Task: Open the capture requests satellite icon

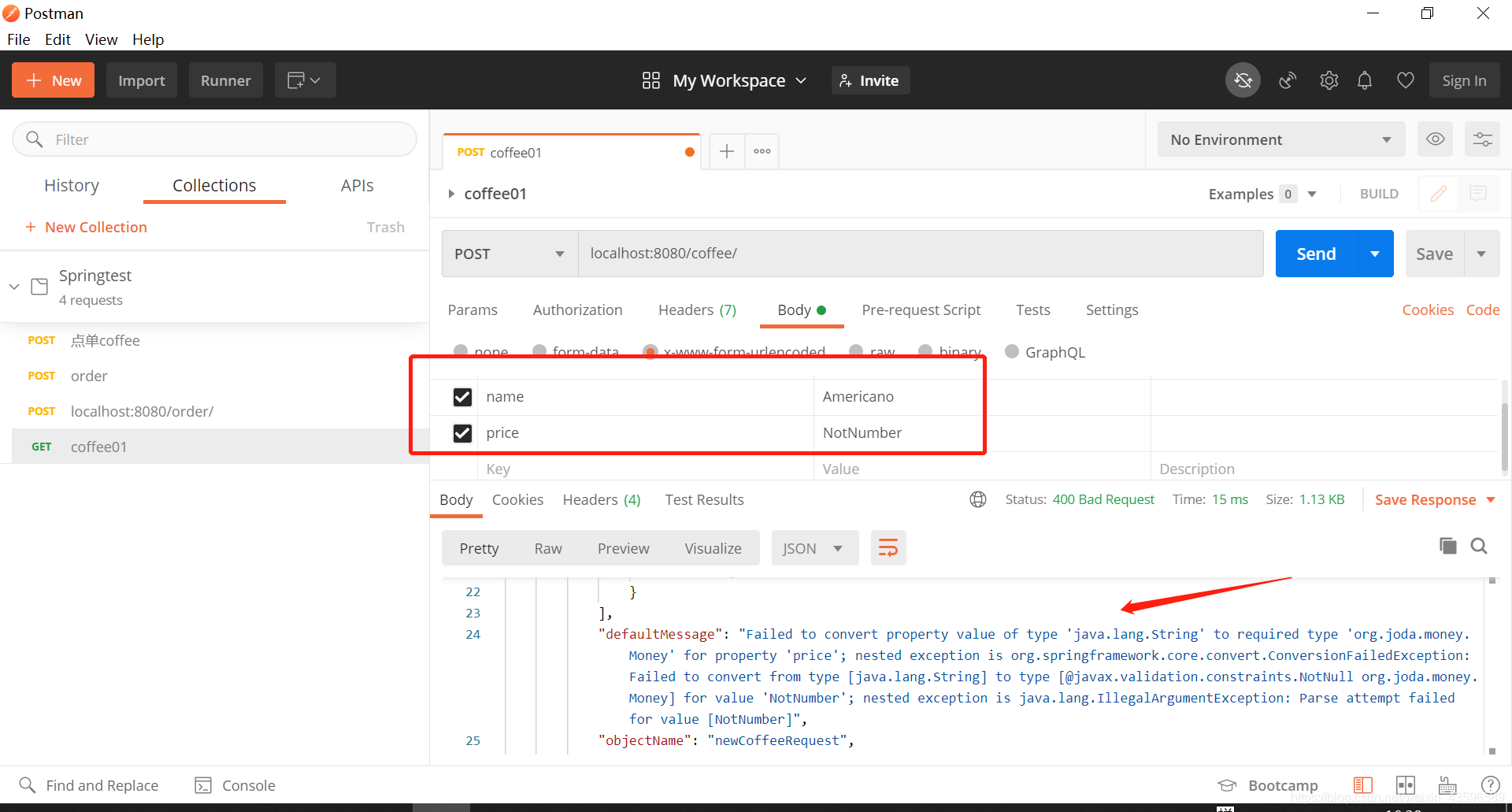Action: 1288,80
